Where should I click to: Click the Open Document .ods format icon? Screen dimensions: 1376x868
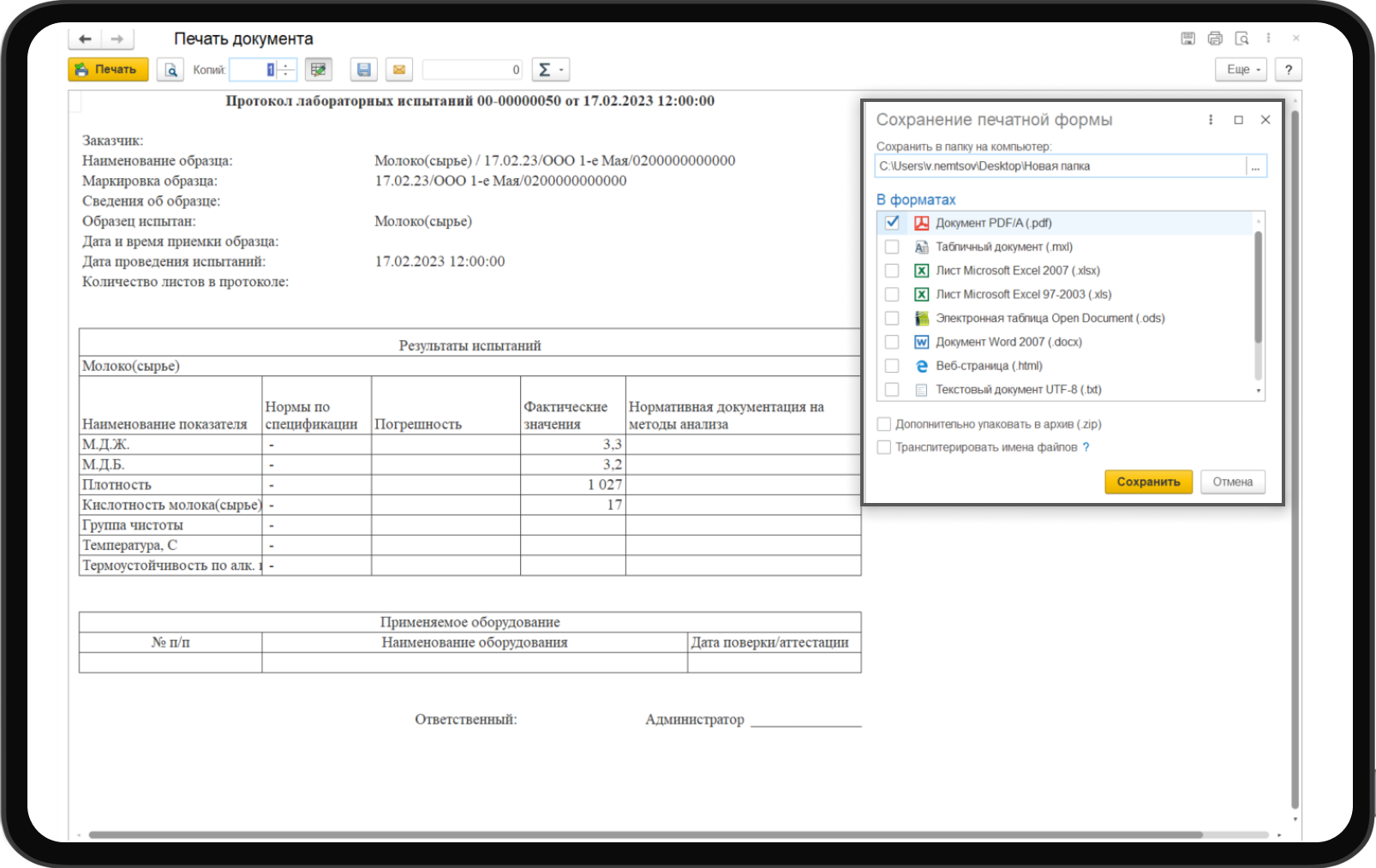tap(922, 318)
